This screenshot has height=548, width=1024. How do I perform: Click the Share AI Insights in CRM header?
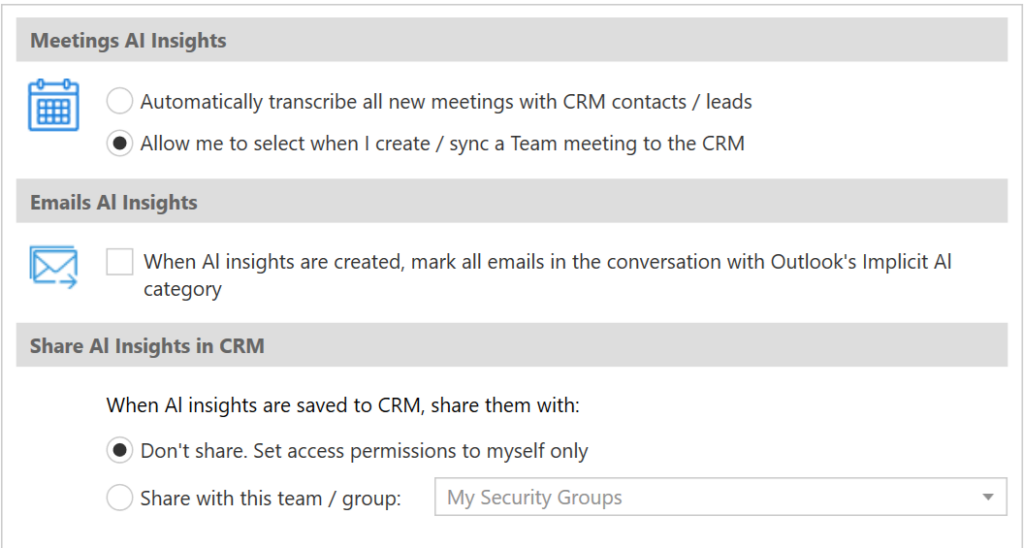147,346
